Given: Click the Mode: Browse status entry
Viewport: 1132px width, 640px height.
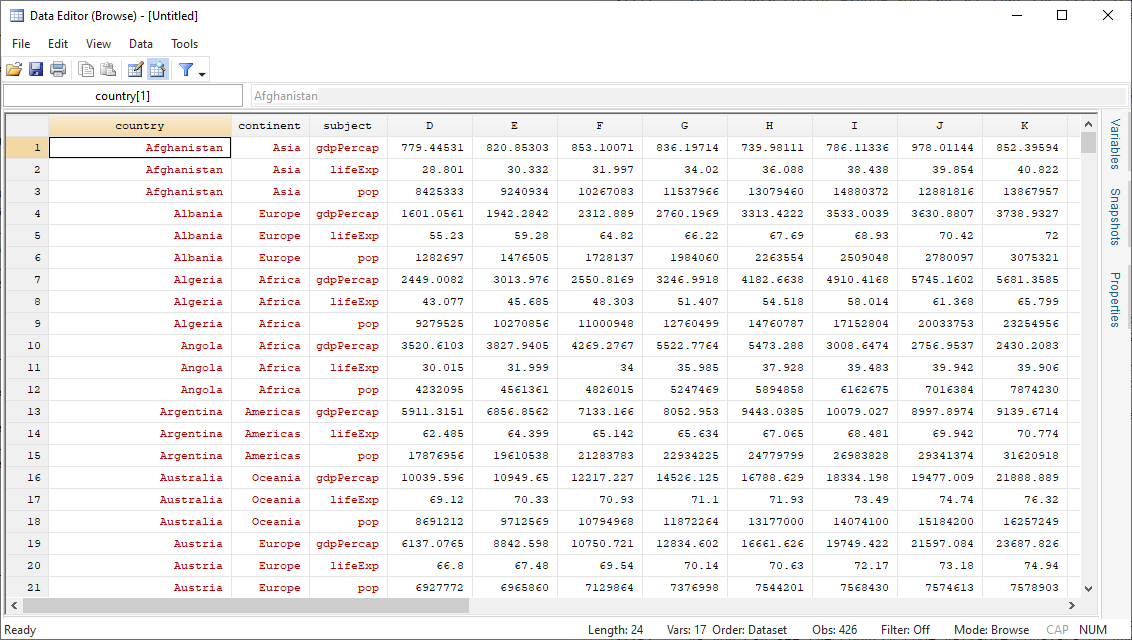Looking at the screenshot, I should (991, 630).
